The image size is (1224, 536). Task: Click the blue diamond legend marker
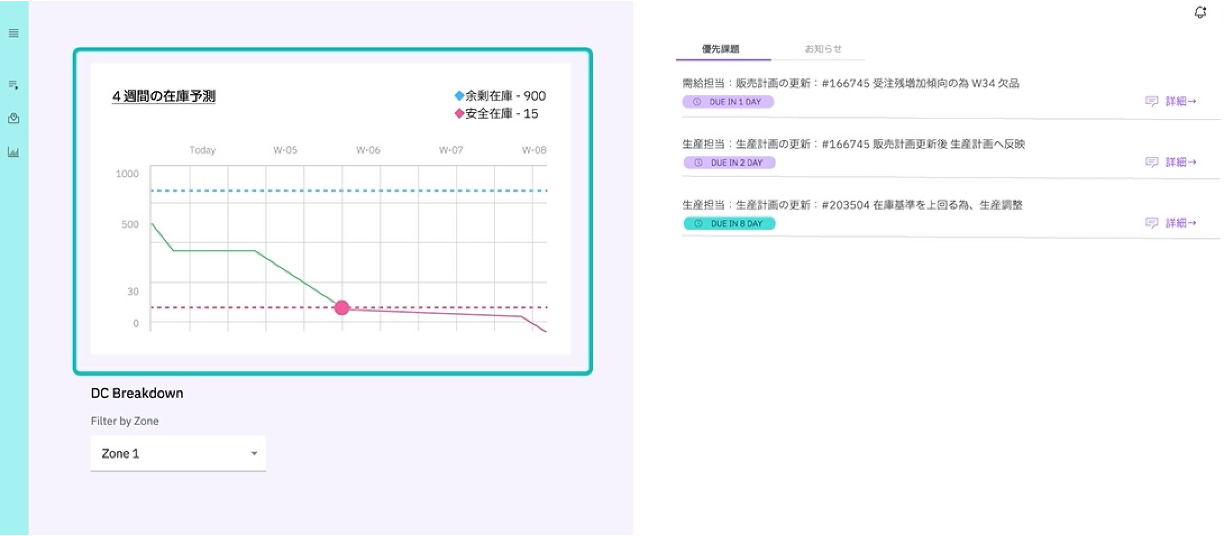tap(460, 96)
